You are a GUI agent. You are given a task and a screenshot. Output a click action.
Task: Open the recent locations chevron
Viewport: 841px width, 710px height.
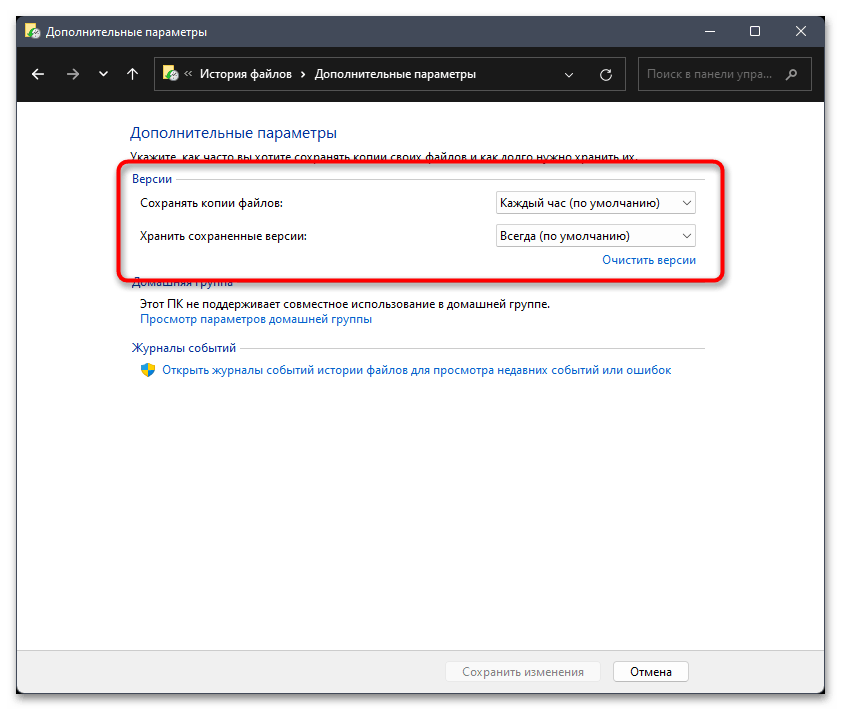[103, 74]
